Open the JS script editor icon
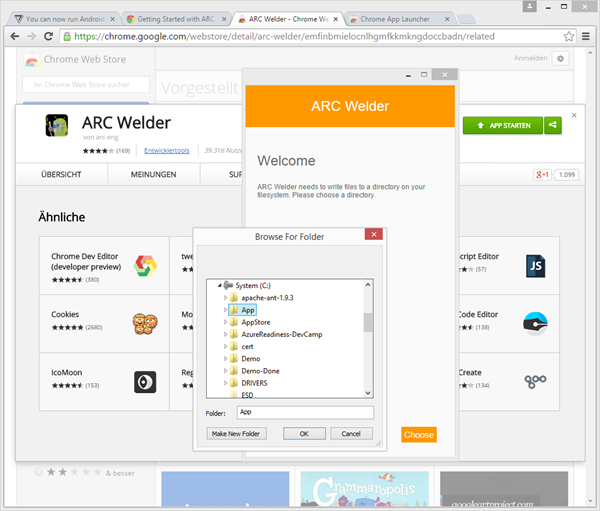This screenshot has width=600, height=511. pyautogui.click(x=535, y=266)
